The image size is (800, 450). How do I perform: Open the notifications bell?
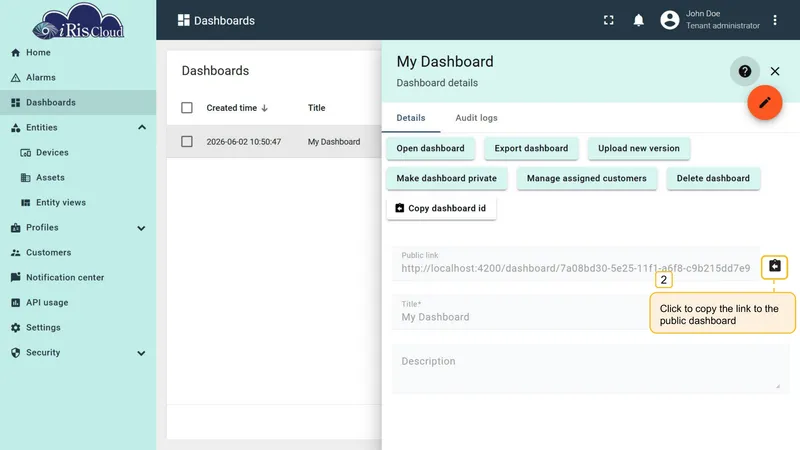pyautogui.click(x=638, y=20)
